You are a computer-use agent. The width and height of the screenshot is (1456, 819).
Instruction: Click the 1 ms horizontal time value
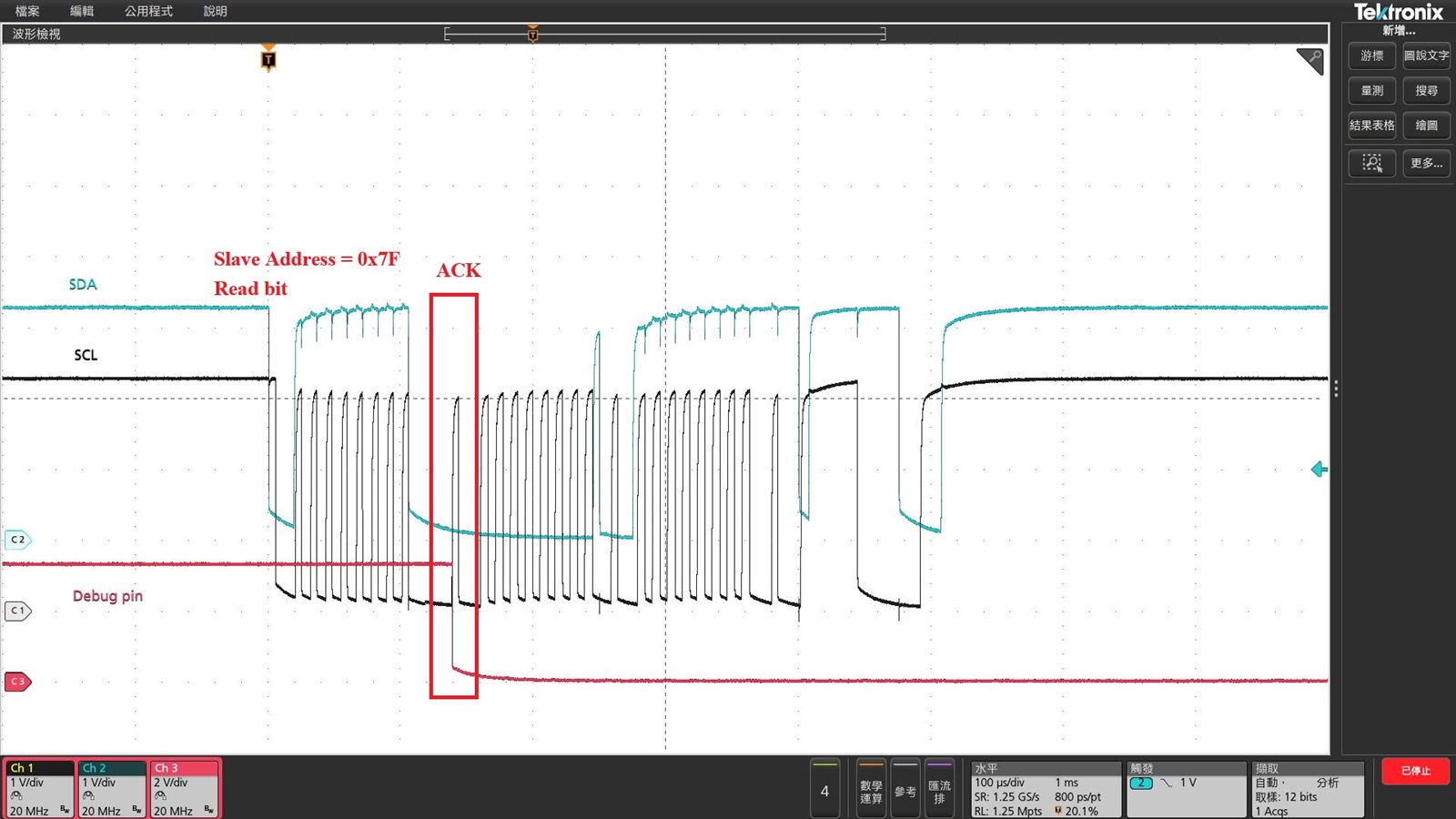[1067, 783]
